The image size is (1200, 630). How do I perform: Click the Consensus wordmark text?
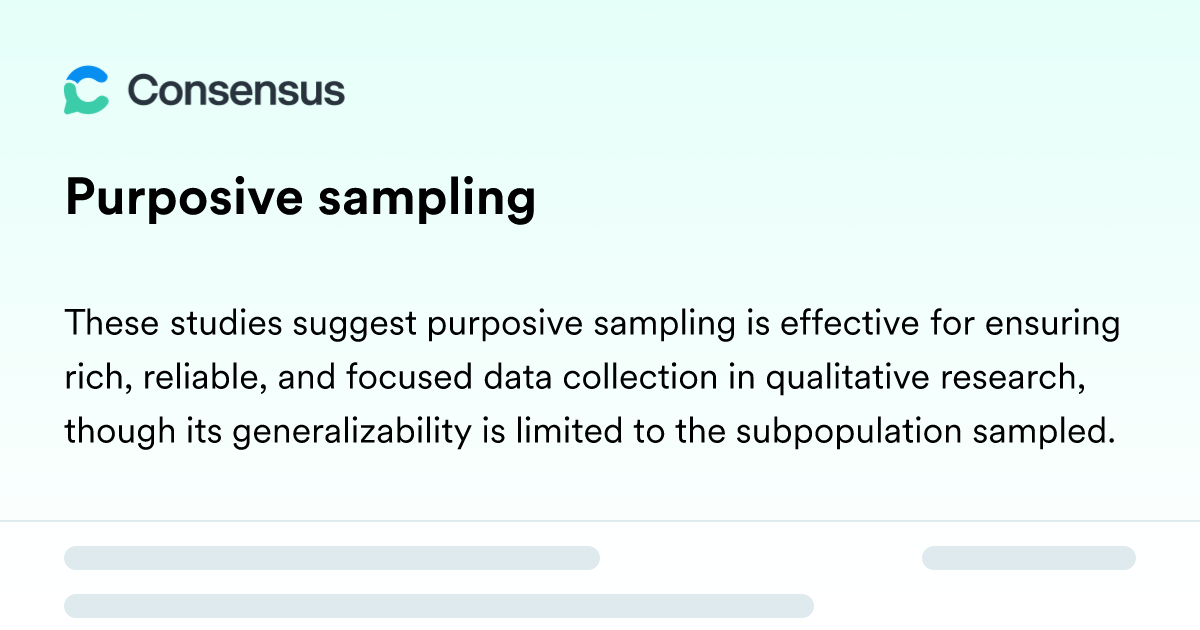[x=236, y=91]
